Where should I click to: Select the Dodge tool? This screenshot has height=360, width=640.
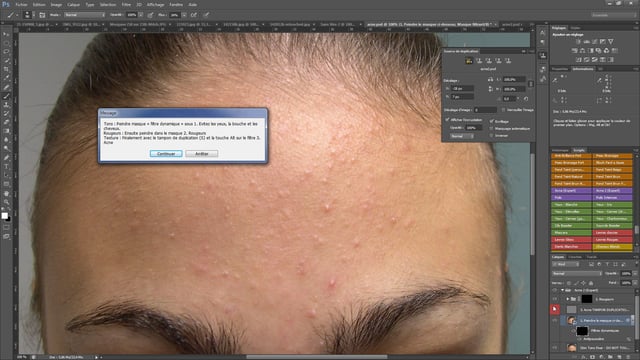[x=6, y=149]
